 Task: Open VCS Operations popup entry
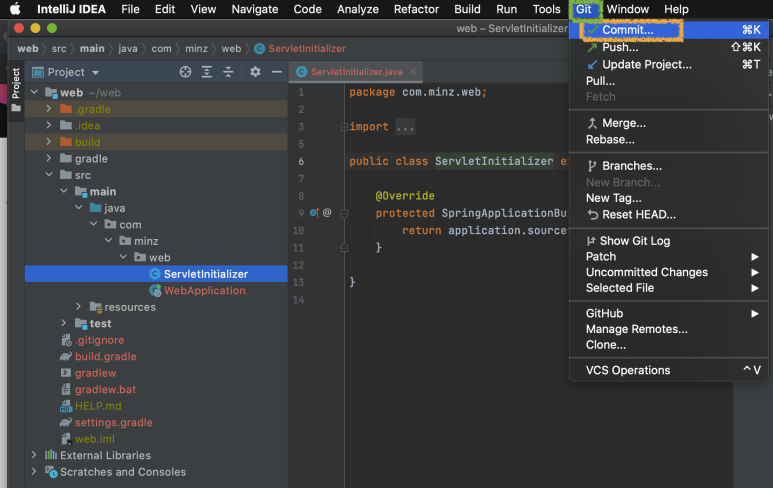pos(668,371)
